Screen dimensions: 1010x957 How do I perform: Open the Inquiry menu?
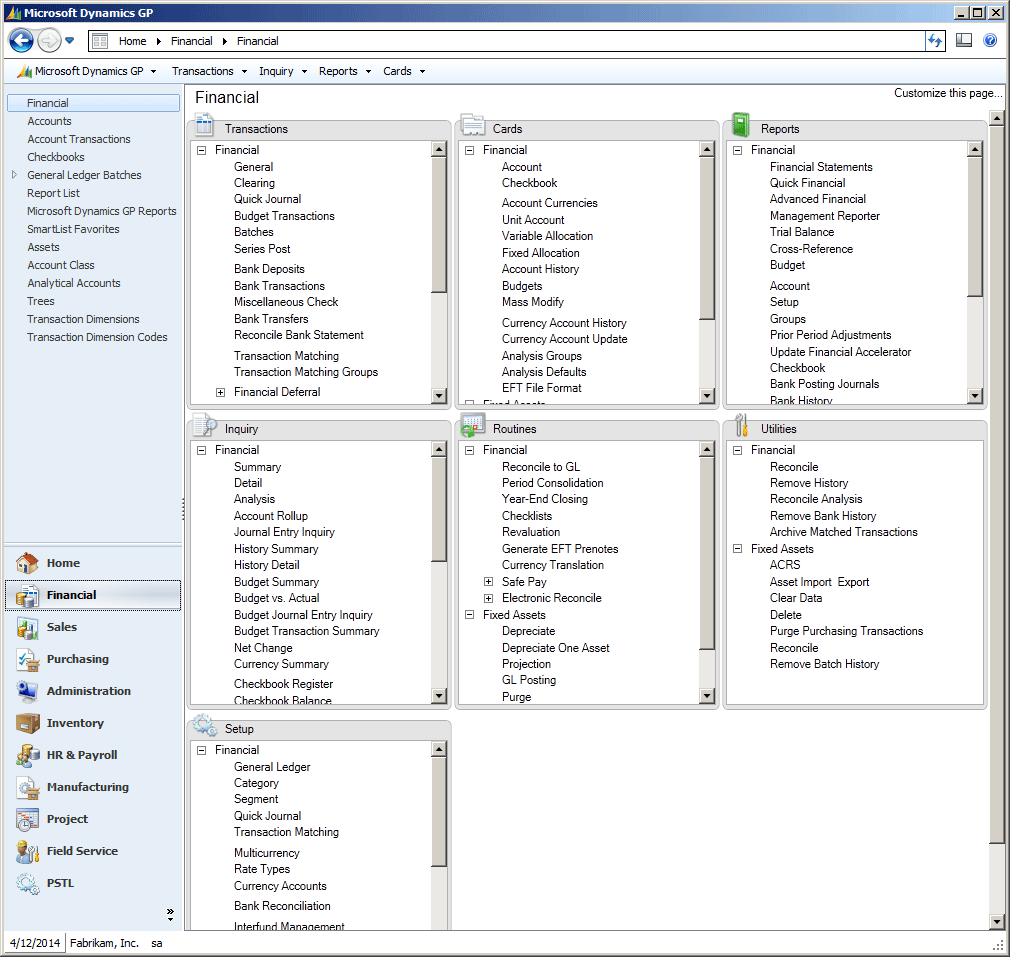click(x=283, y=71)
